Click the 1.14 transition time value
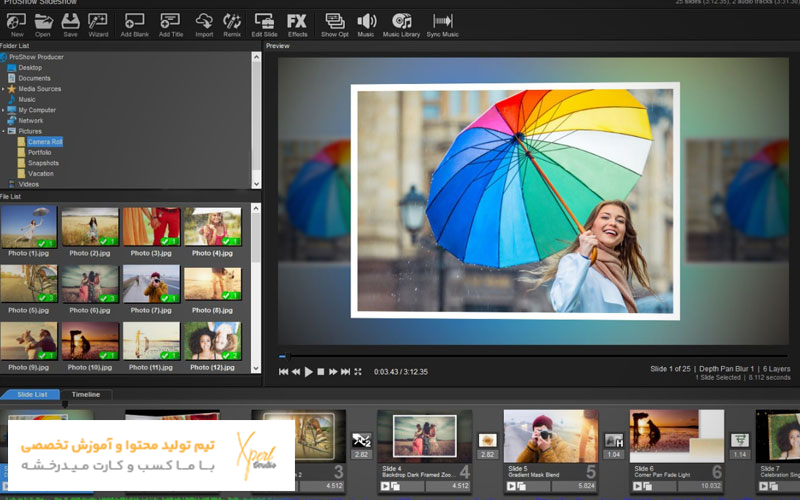This screenshot has width=800, height=500. click(x=740, y=454)
